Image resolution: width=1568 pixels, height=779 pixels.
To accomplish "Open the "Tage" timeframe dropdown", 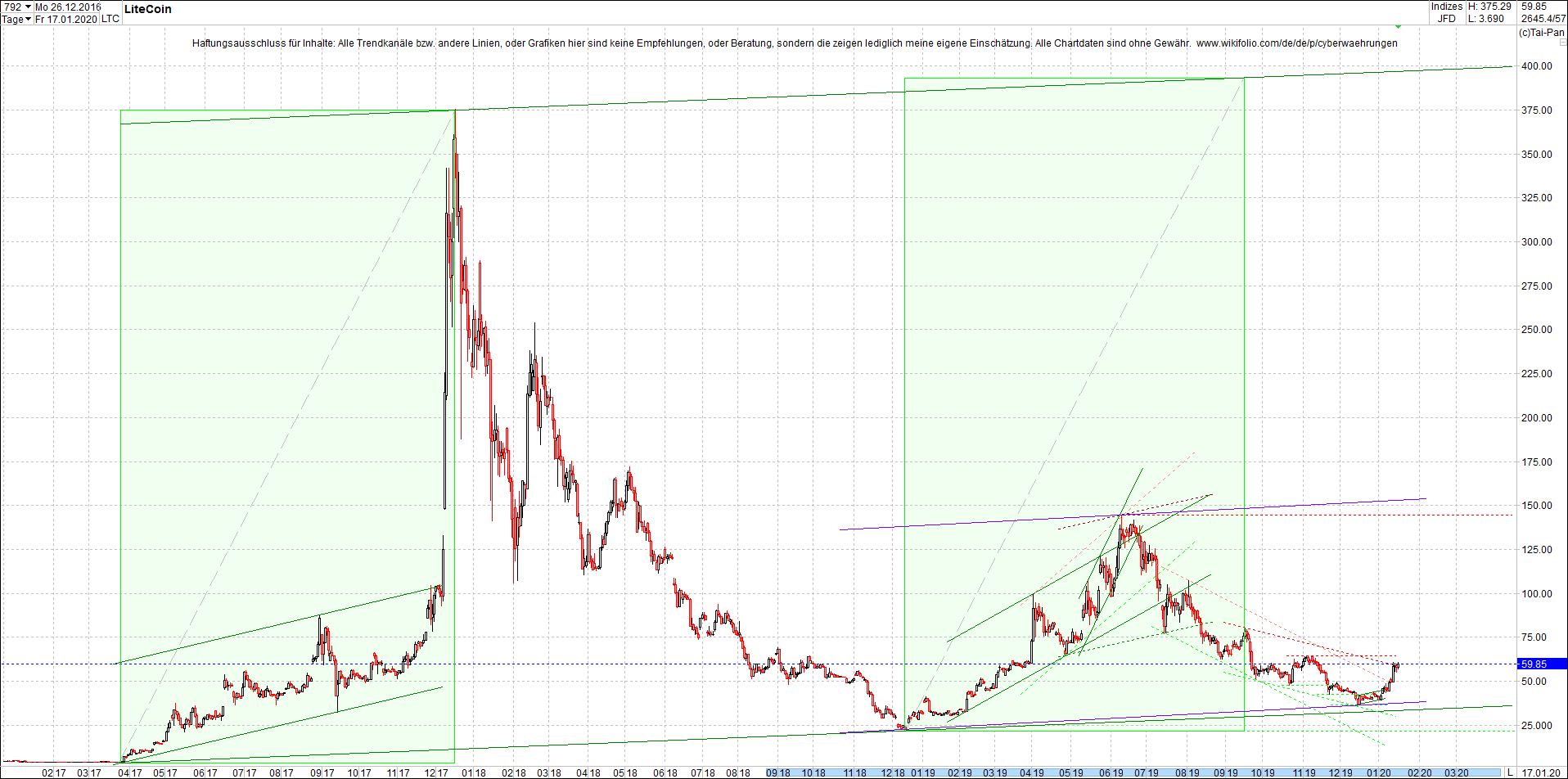I will click(x=13, y=19).
